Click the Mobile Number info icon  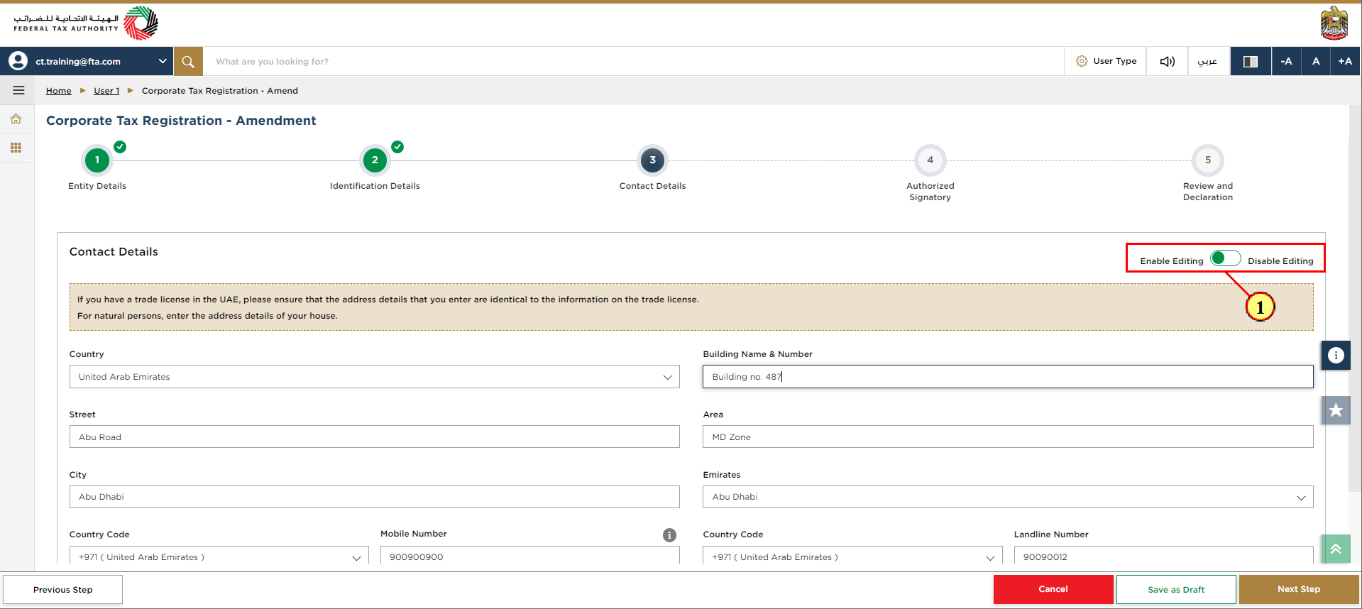click(670, 535)
